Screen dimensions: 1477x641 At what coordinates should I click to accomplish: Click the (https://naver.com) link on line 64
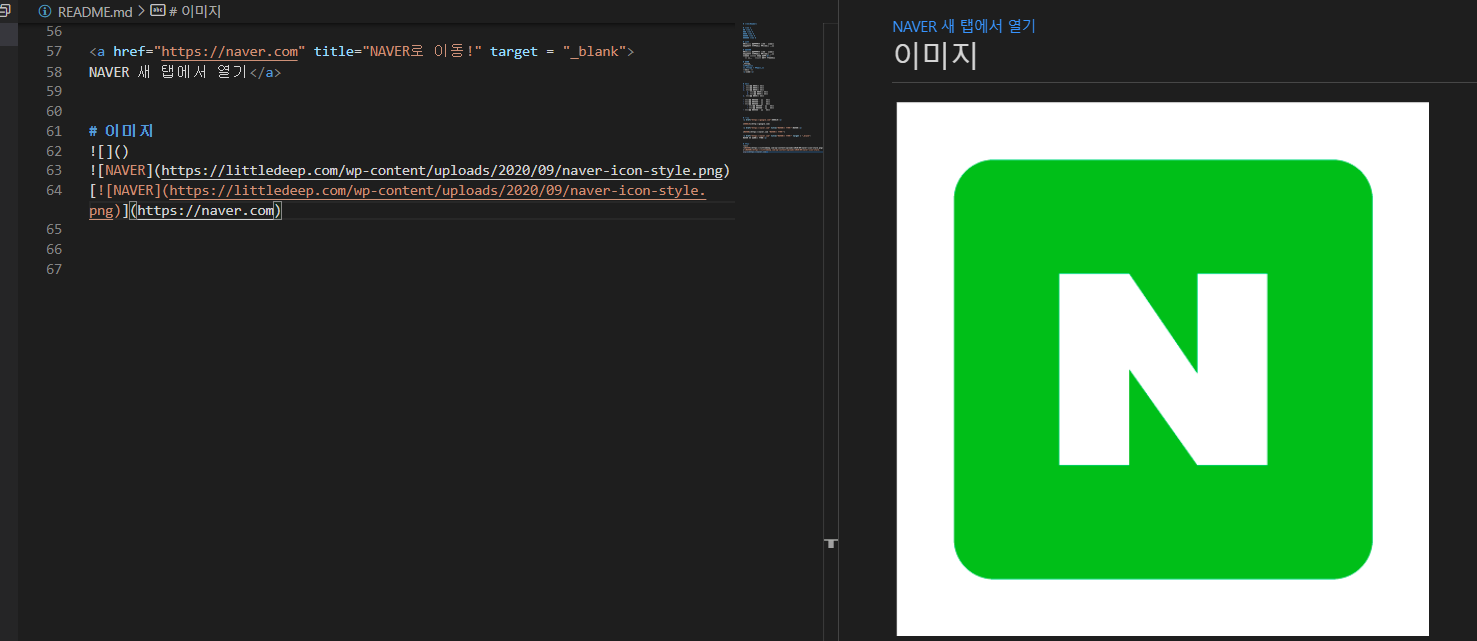pyautogui.click(x=206, y=210)
